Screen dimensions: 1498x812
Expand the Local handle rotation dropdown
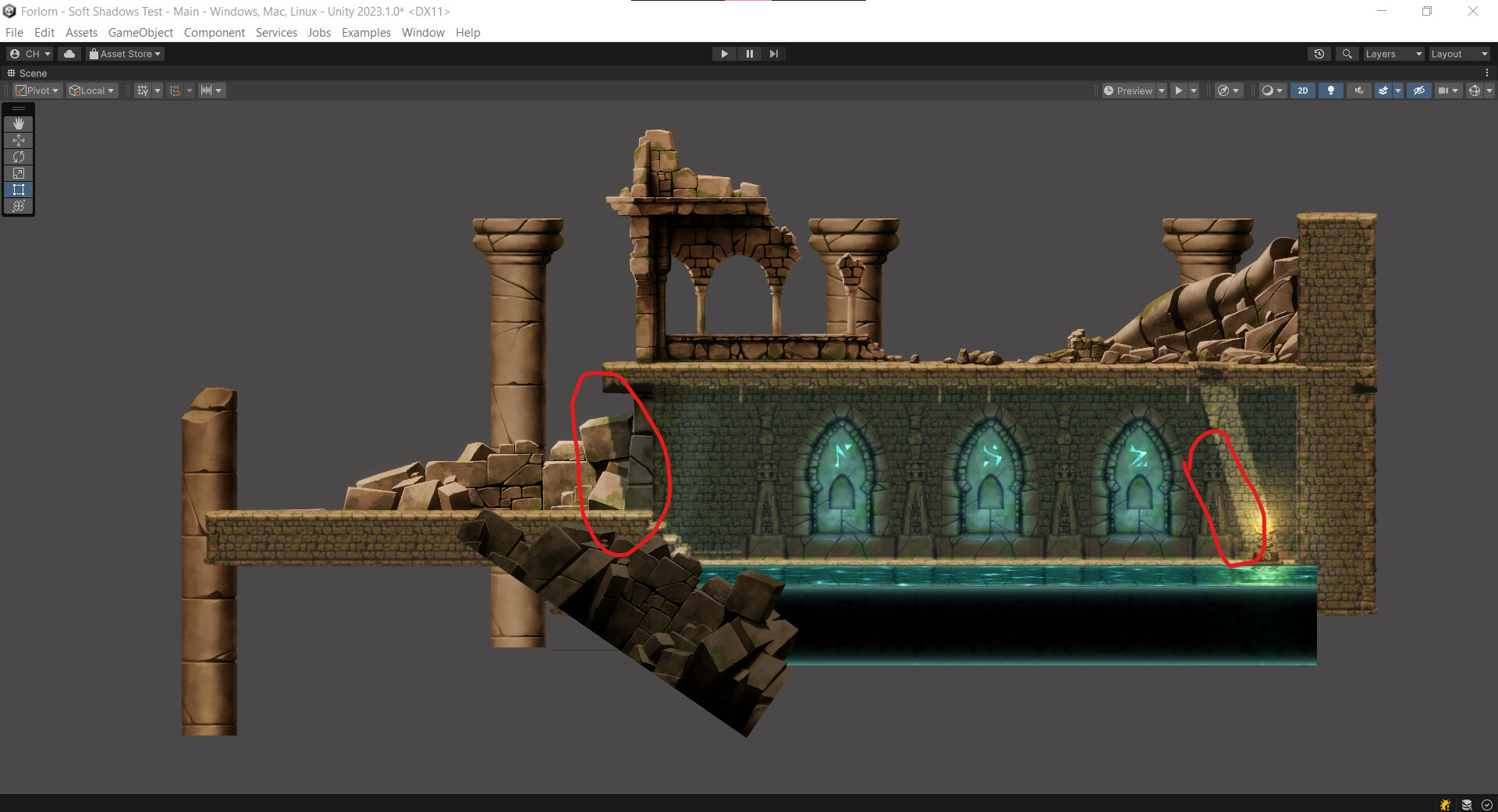pyautogui.click(x=111, y=90)
